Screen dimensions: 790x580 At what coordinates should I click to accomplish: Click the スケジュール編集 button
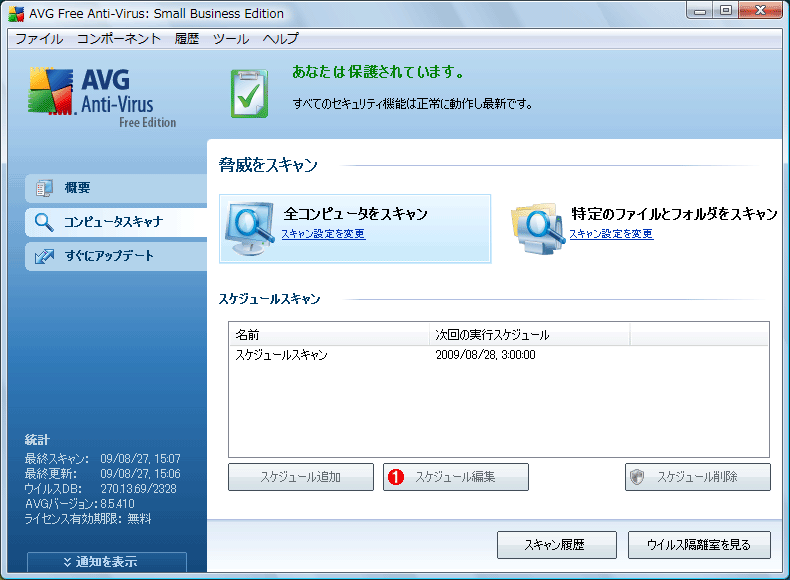[456, 477]
